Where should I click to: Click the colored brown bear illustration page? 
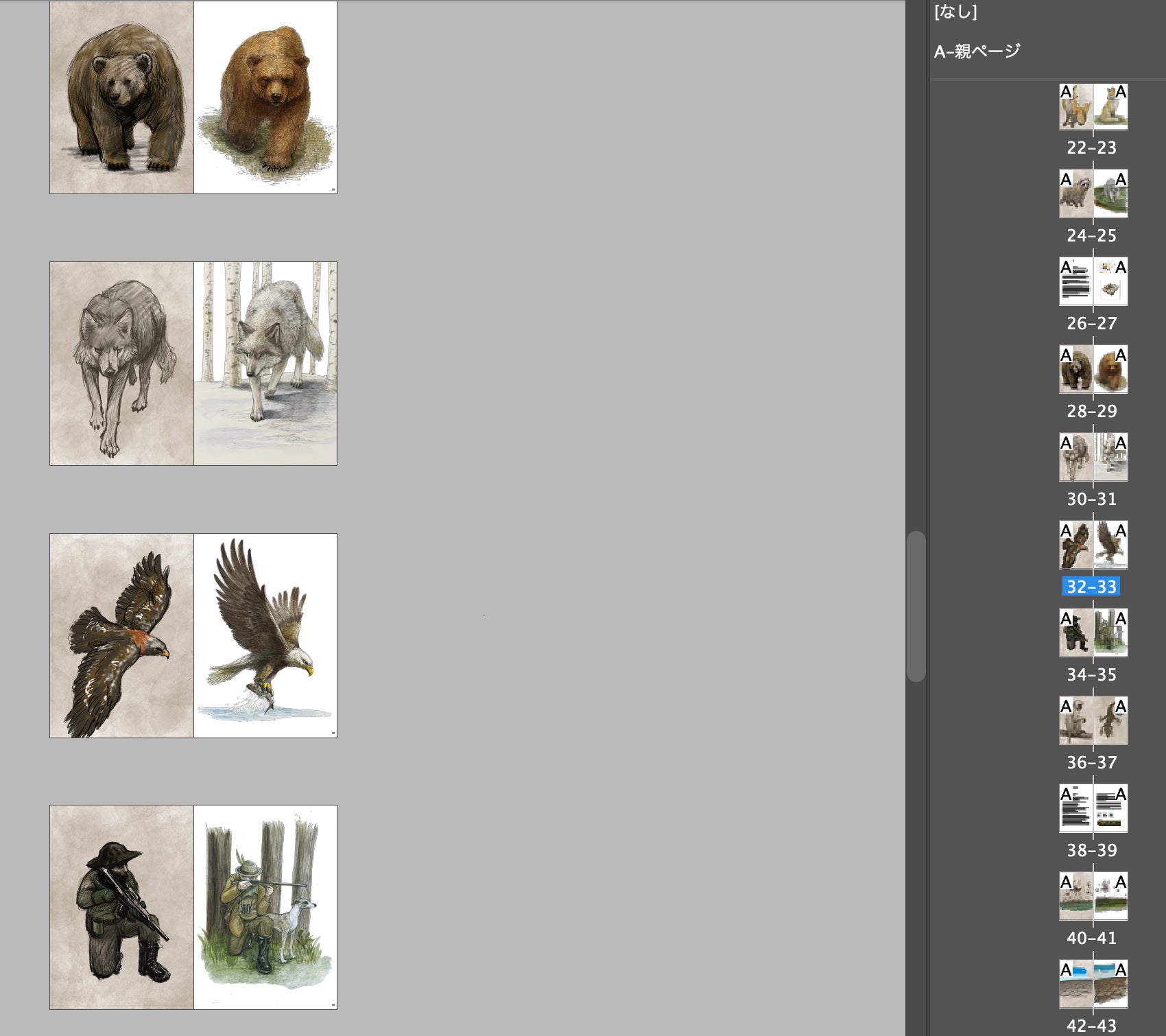(265, 97)
